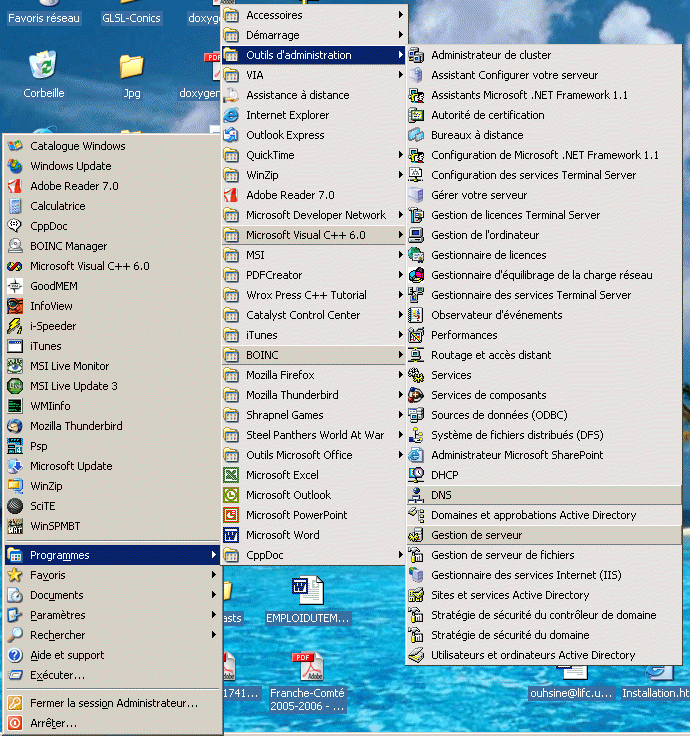690x736 pixels.
Task: Open the Jpg folder on desktop
Action: [131, 68]
